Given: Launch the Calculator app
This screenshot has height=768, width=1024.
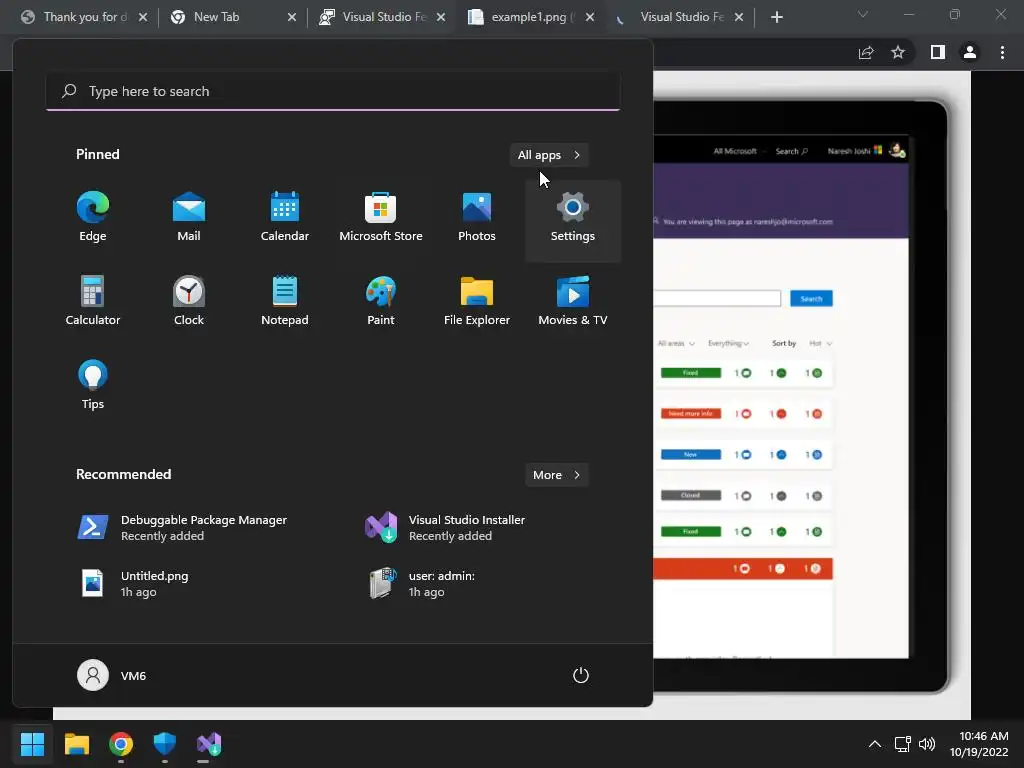Looking at the screenshot, I should pos(93,301).
